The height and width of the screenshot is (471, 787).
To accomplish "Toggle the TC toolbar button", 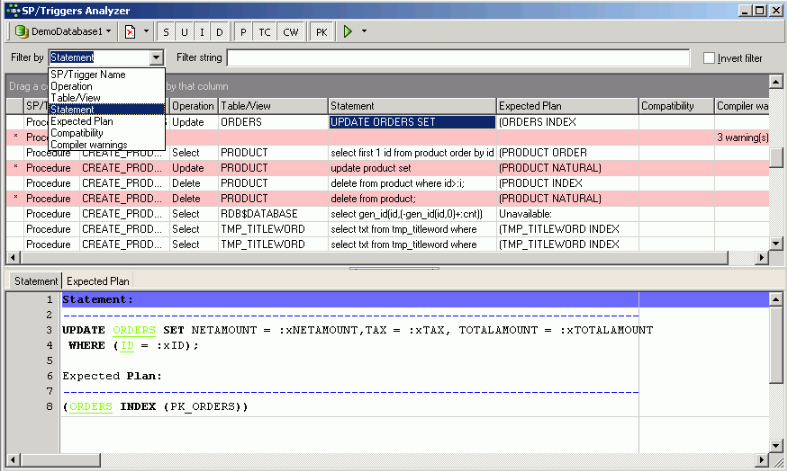I will pyautogui.click(x=265, y=32).
